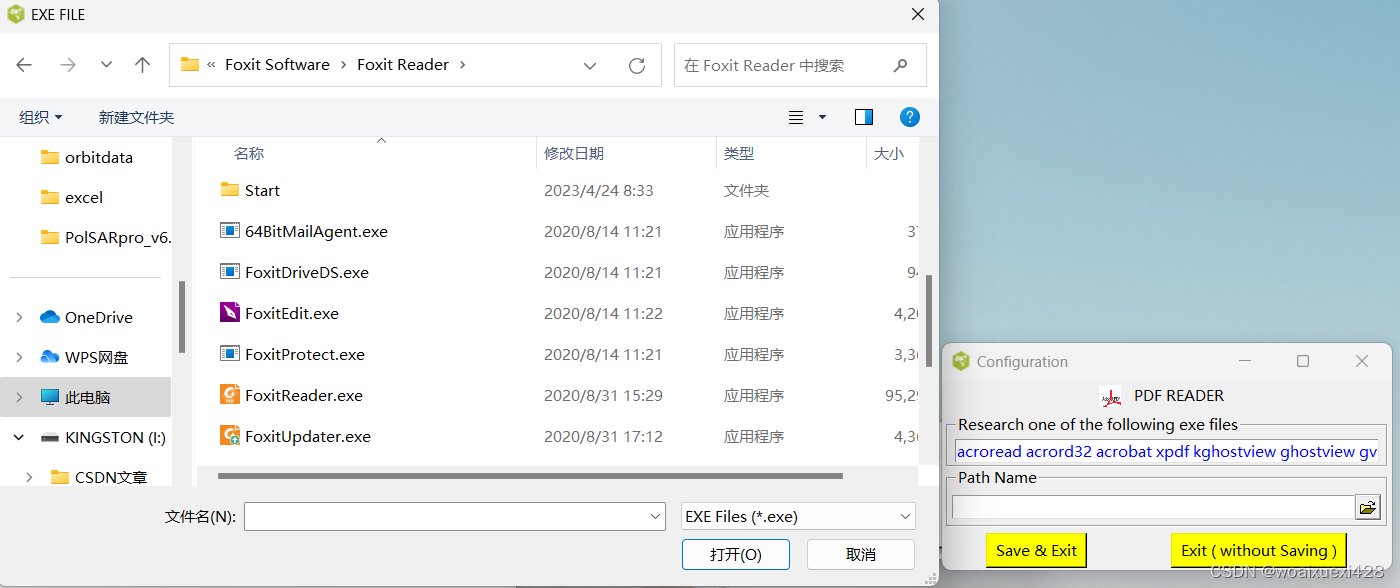Focus the 文件名(N) input field

point(446,516)
